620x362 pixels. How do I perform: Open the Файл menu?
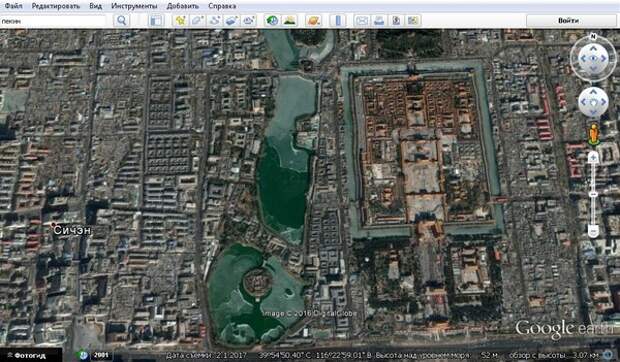coord(13,6)
